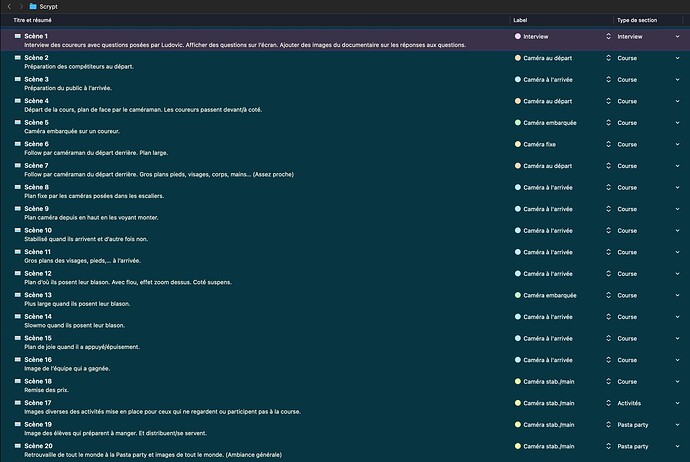Go forward with the right navigation arrow
The width and height of the screenshot is (690, 462).
click(x=20, y=6)
